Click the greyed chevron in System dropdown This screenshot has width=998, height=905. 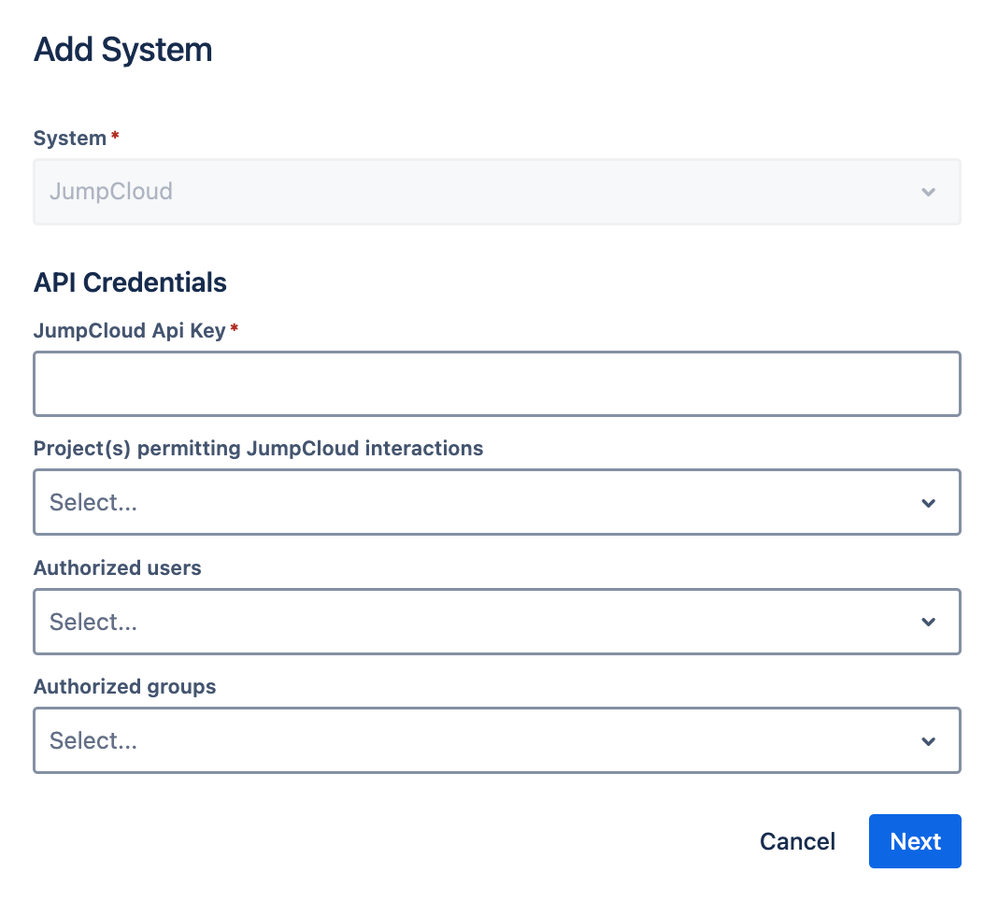[x=929, y=192]
